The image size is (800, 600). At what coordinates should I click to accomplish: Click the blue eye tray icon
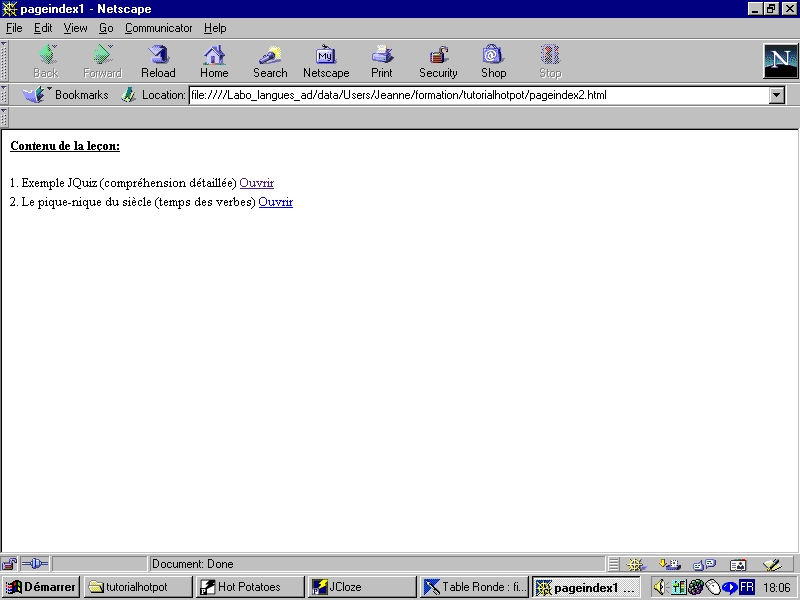[730, 588]
